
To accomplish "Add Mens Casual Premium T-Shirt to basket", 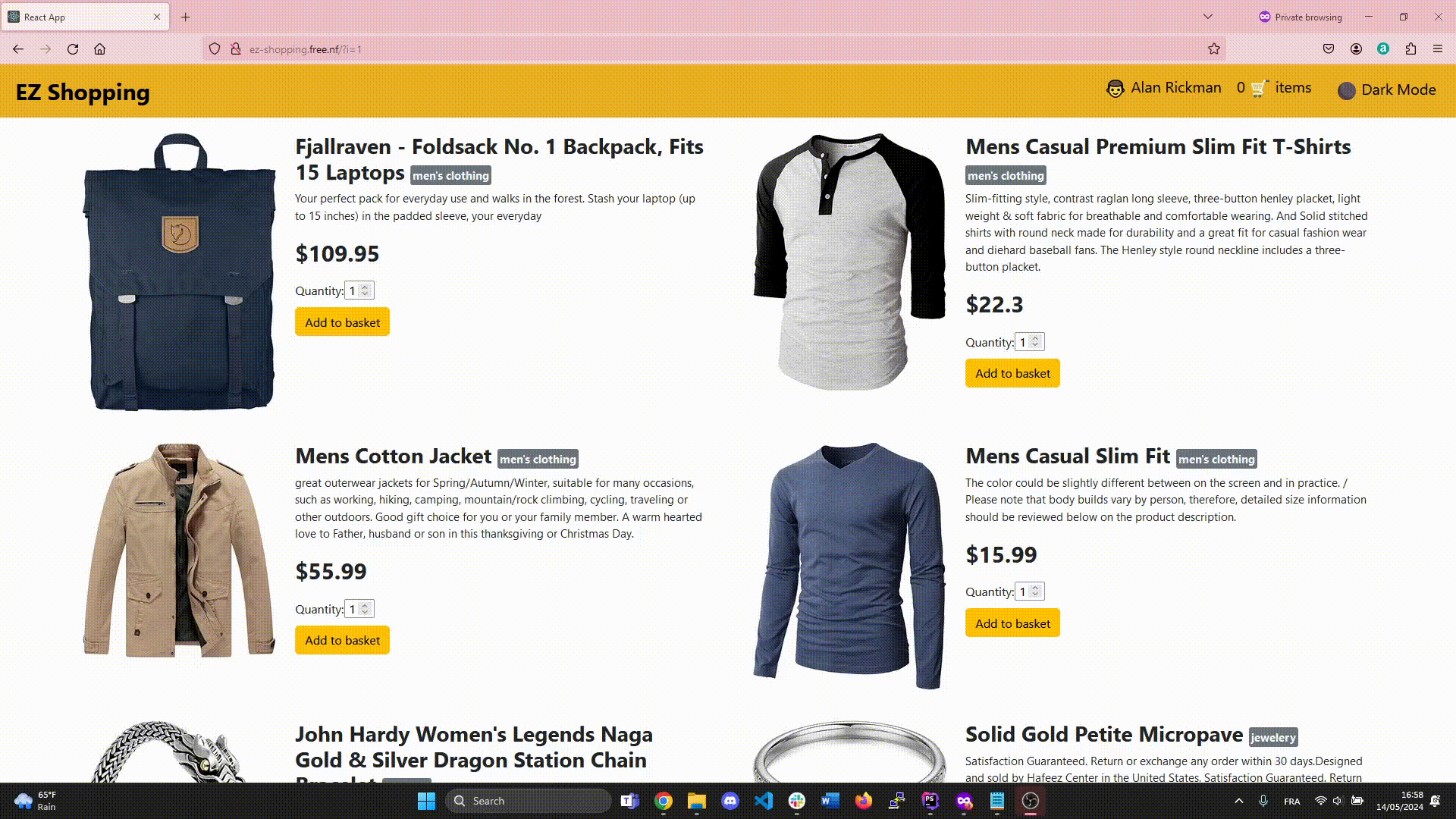I will (x=1012, y=373).
